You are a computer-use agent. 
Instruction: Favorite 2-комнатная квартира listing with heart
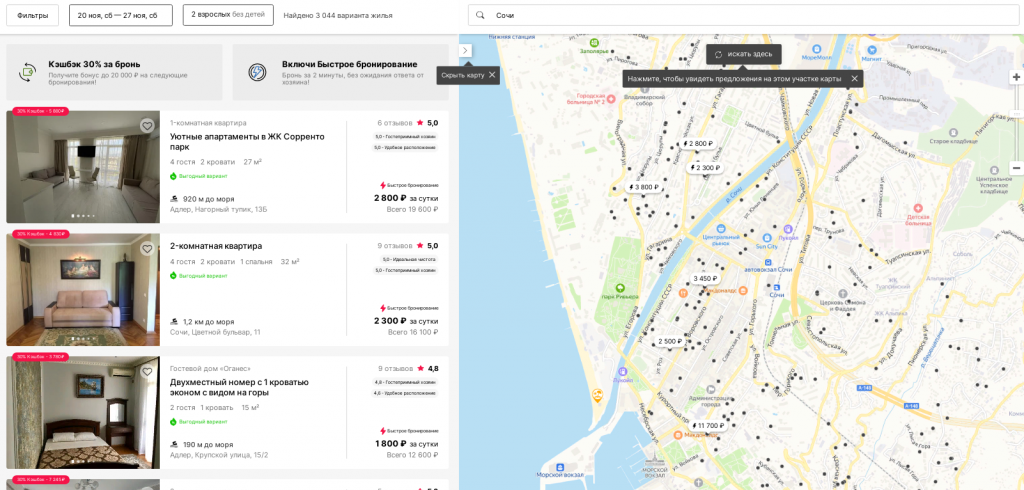coord(147,248)
